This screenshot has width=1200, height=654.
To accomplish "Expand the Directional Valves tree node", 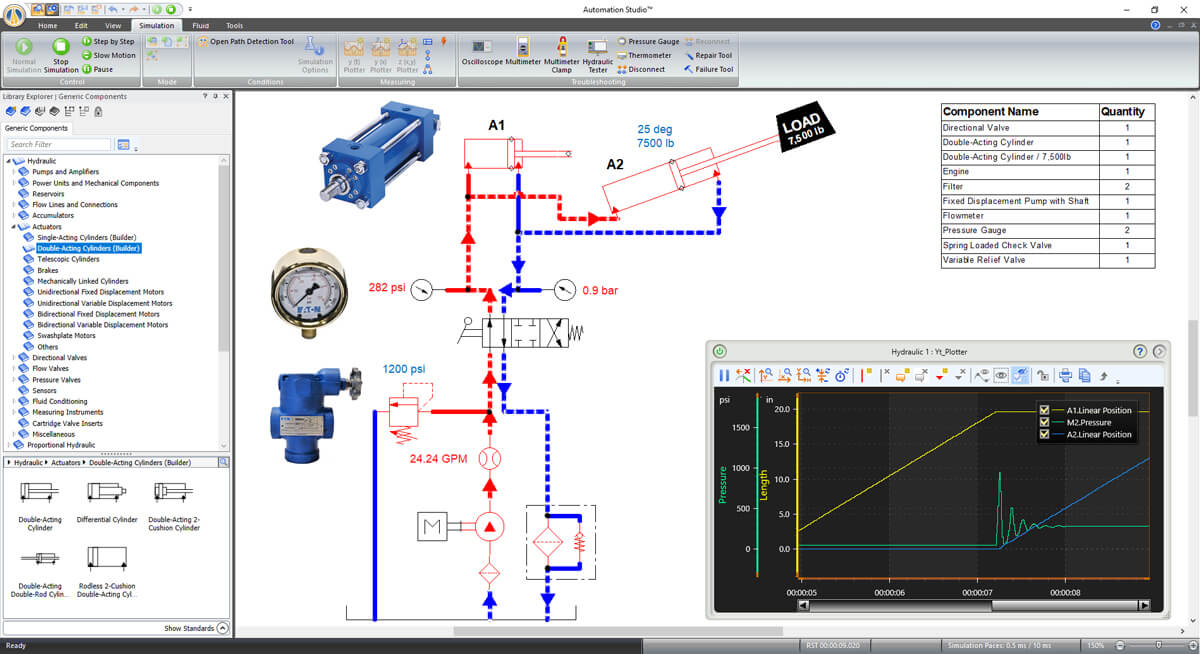I will (x=14, y=357).
